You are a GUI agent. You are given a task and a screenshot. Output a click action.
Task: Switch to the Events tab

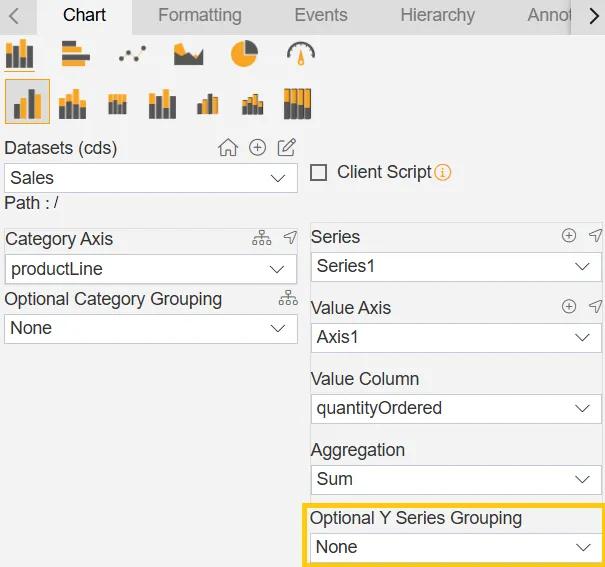point(321,15)
